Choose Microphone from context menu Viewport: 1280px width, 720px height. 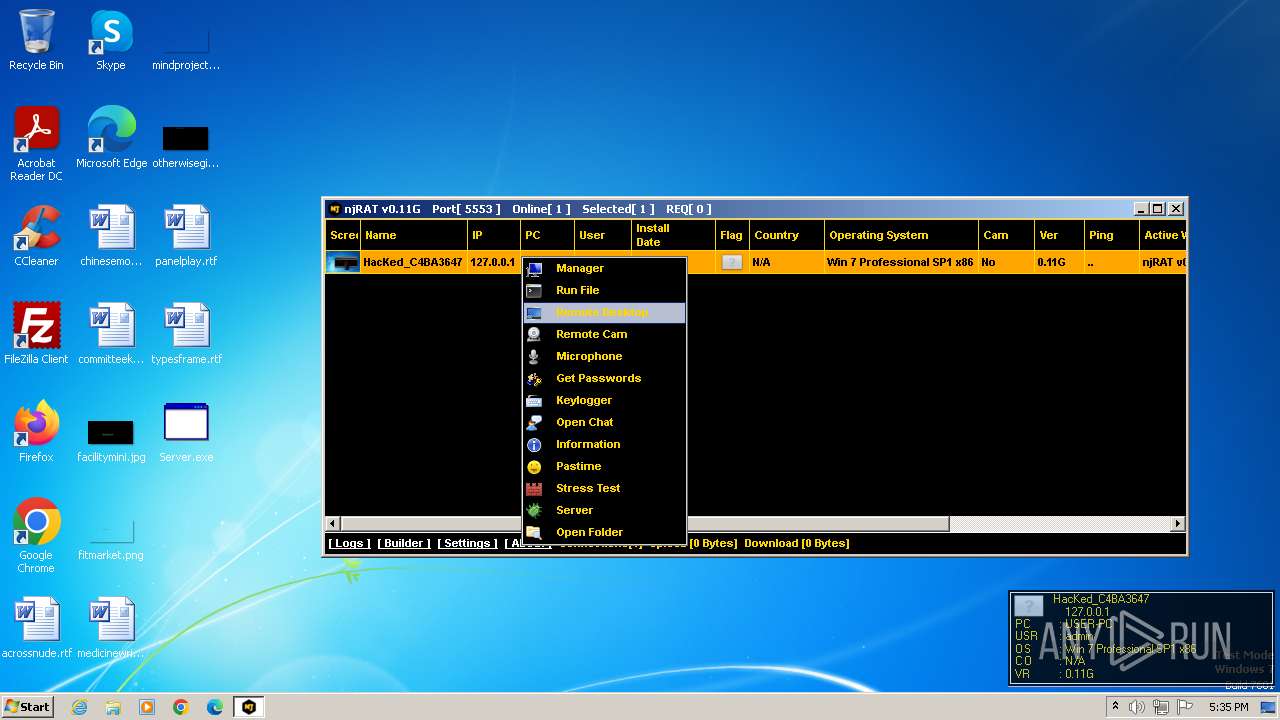(x=604, y=356)
